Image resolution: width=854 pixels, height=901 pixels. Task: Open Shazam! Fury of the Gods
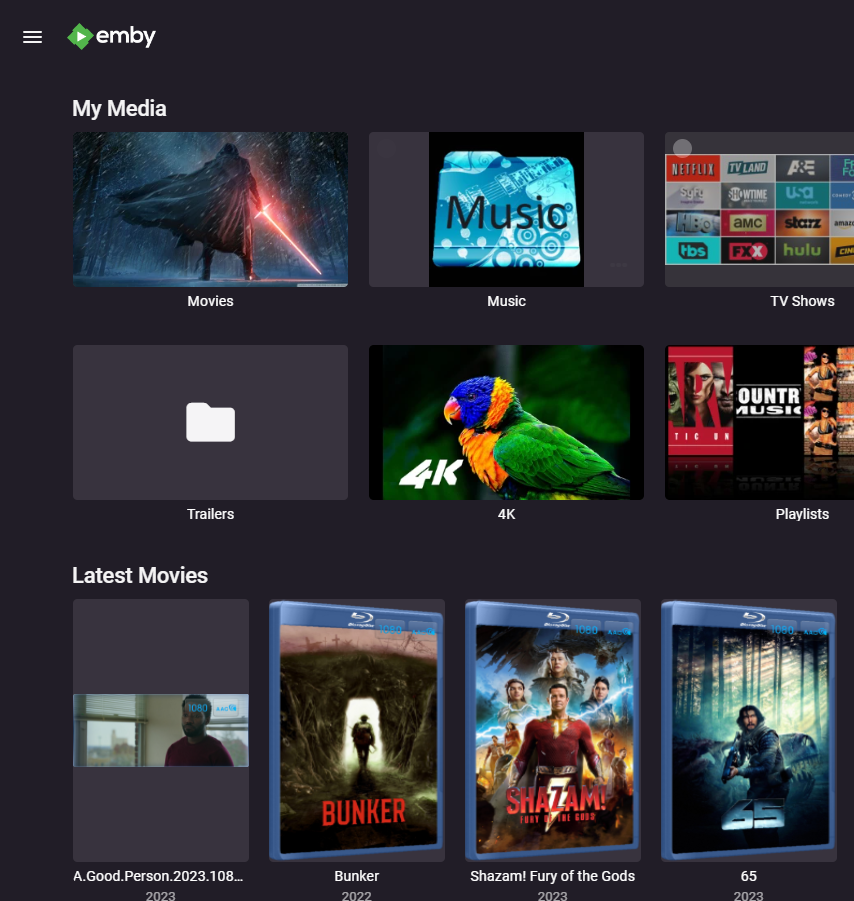point(552,730)
